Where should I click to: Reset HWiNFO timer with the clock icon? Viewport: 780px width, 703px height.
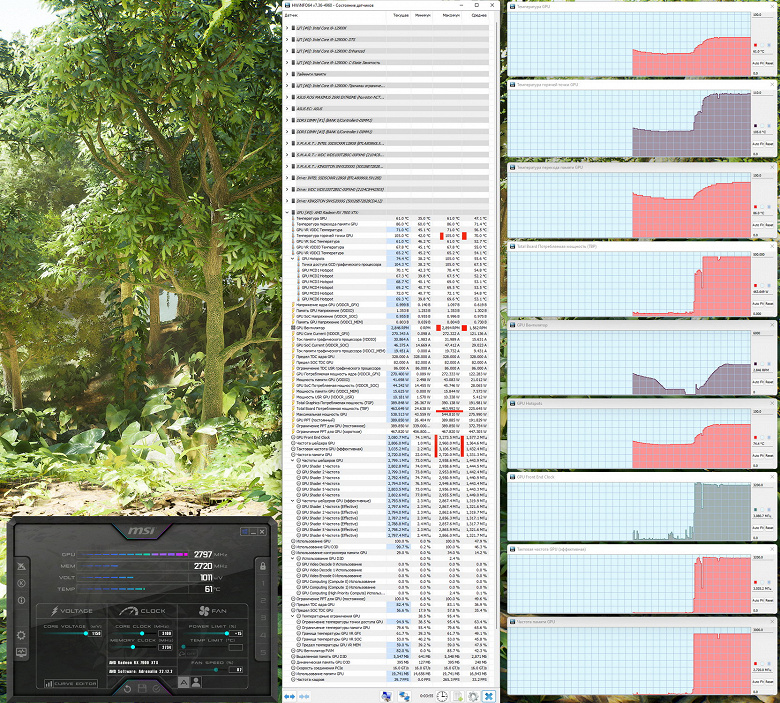[442, 696]
